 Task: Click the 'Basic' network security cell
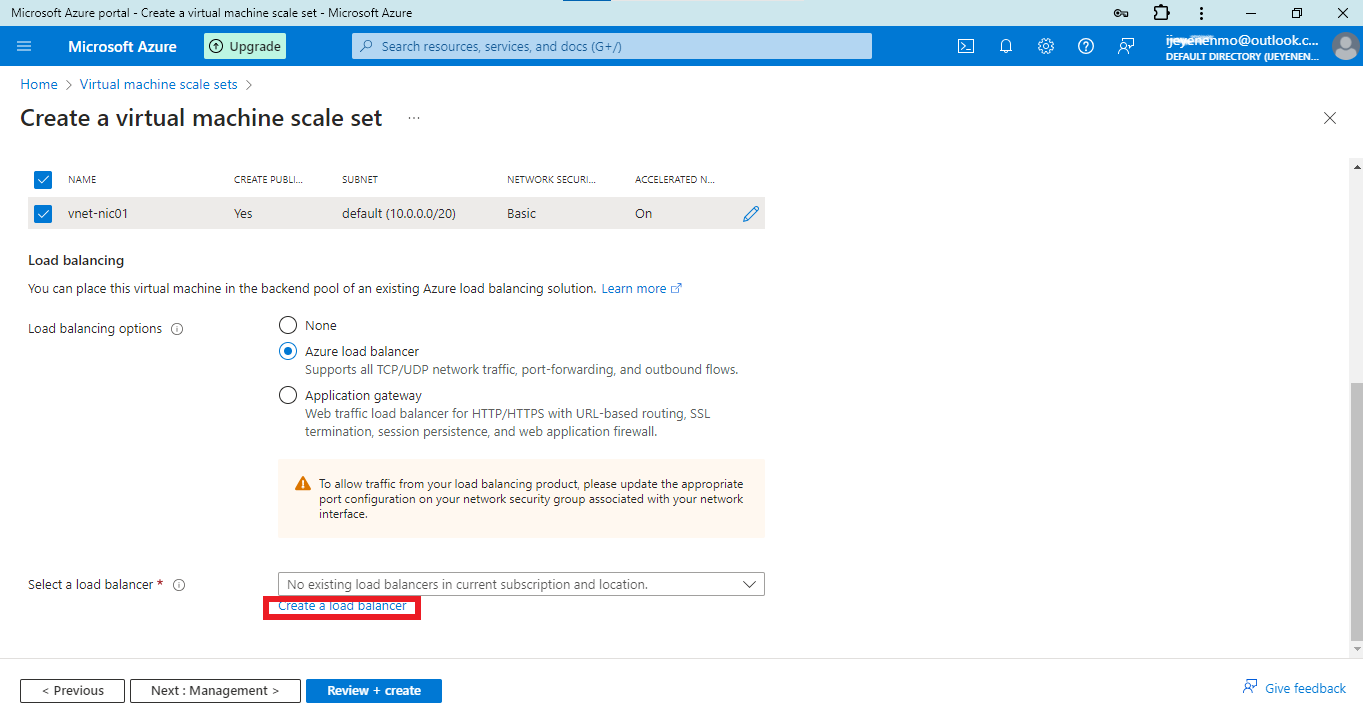[x=523, y=214]
